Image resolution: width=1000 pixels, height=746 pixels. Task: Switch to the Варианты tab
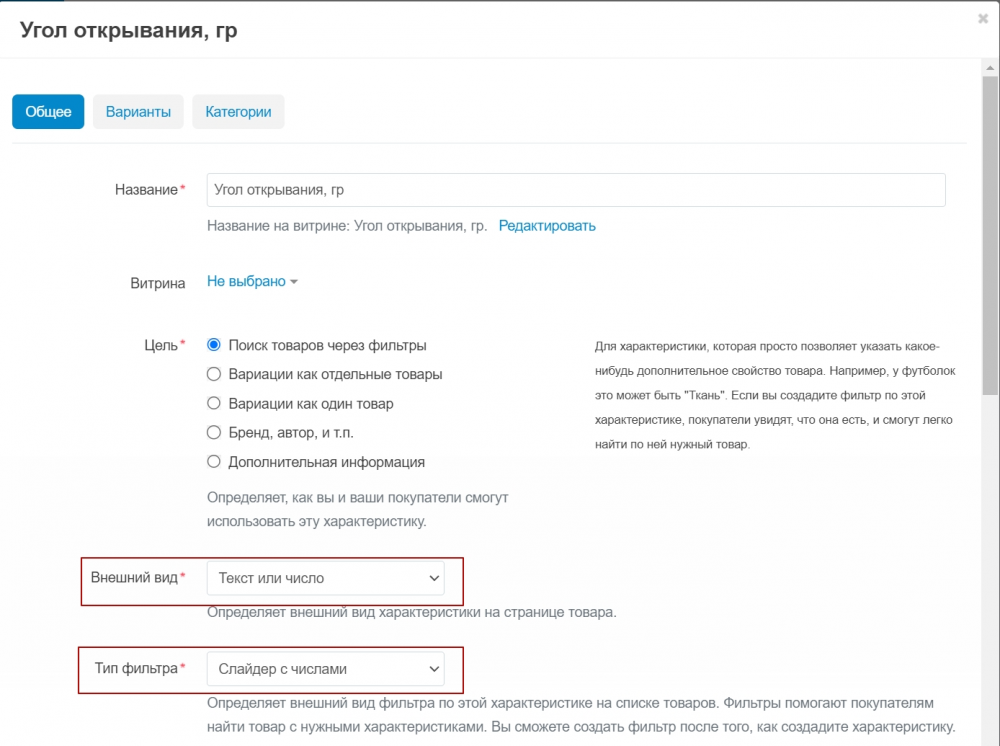(138, 112)
